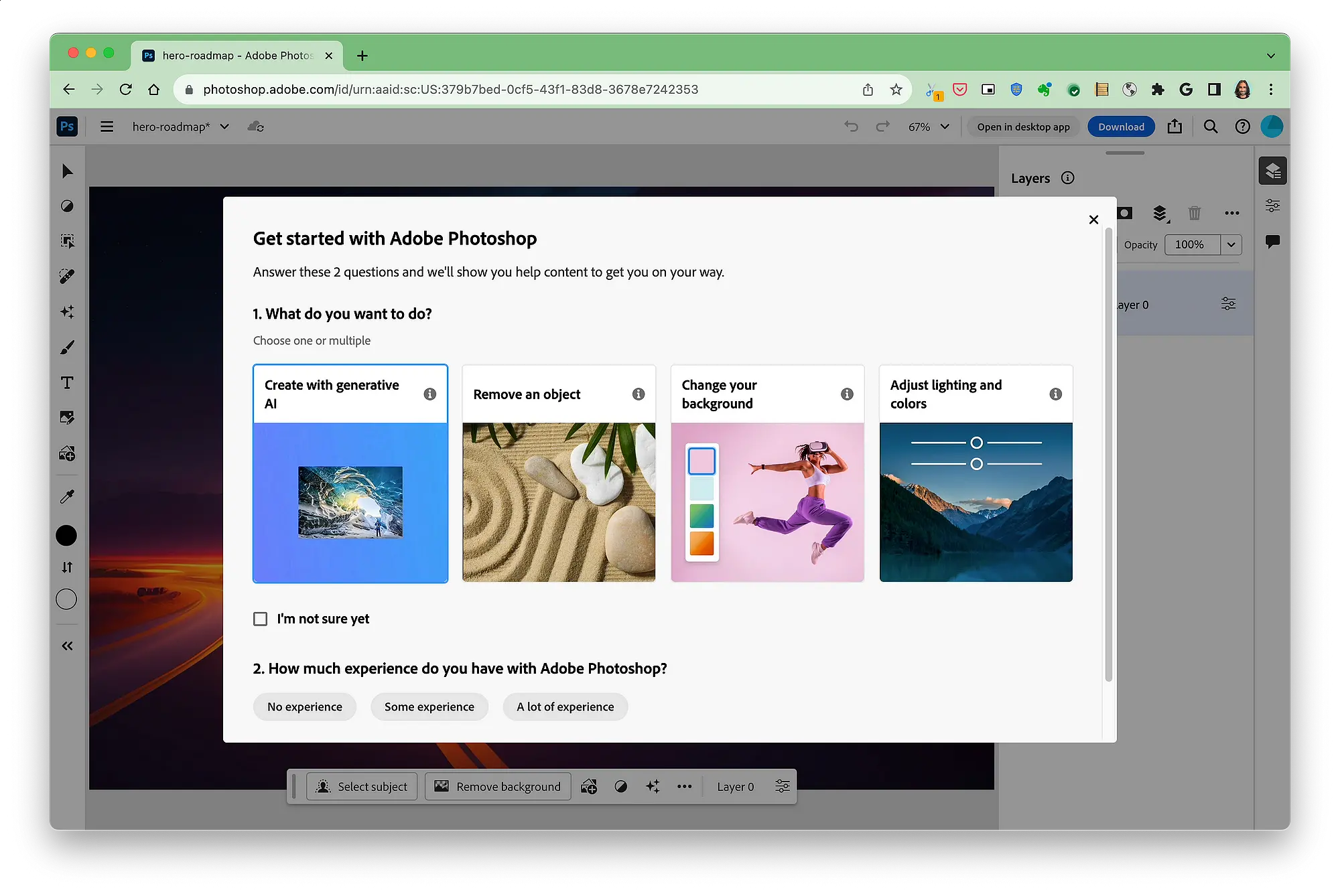Toggle the I'm not sure yet checkbox

click(260, 618)
